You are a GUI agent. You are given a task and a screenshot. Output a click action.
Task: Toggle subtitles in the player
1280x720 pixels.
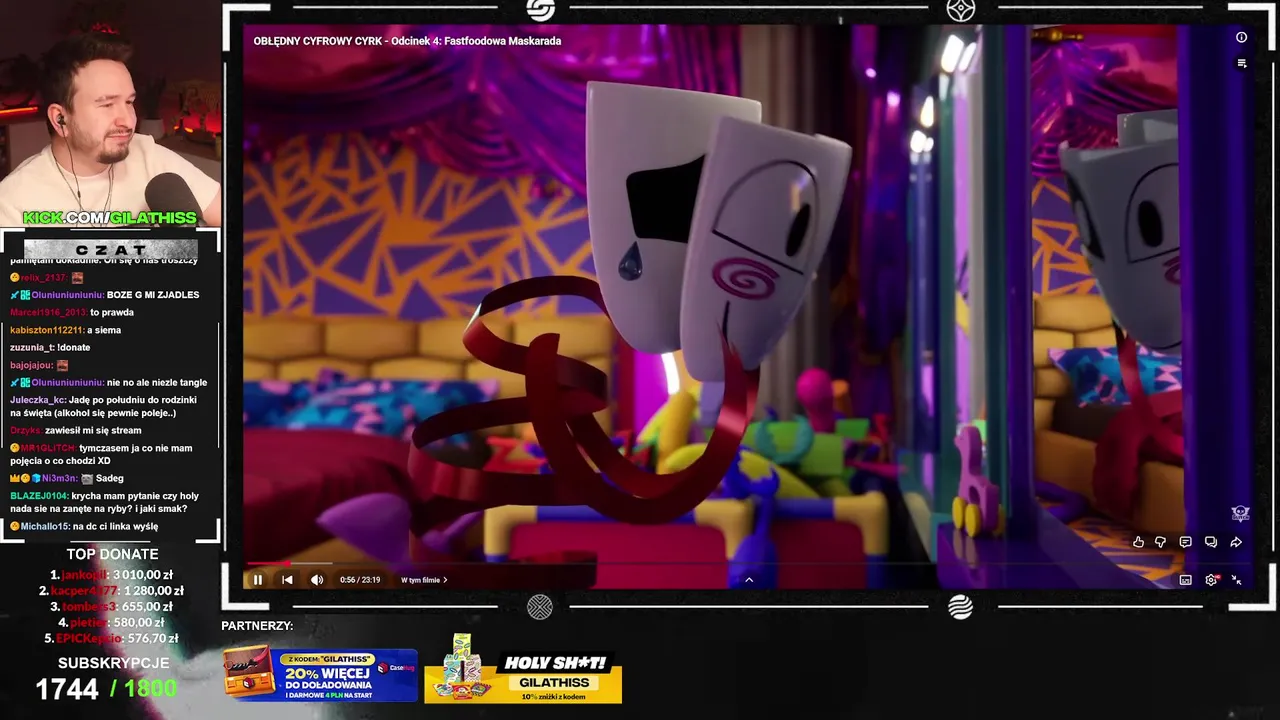point(1185,580)
